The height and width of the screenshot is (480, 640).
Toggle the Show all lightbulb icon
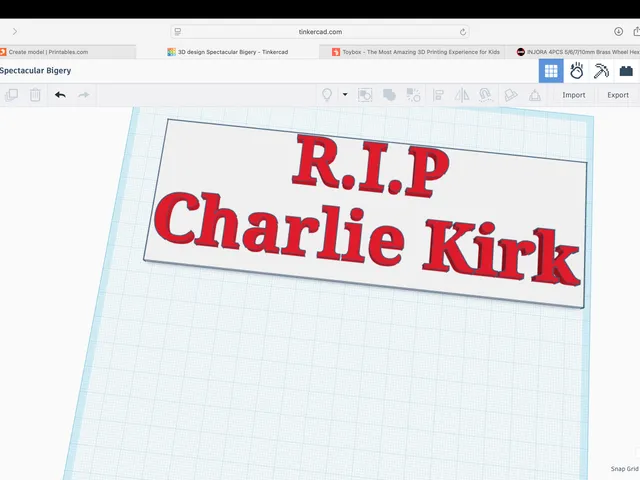pos(327,95)
